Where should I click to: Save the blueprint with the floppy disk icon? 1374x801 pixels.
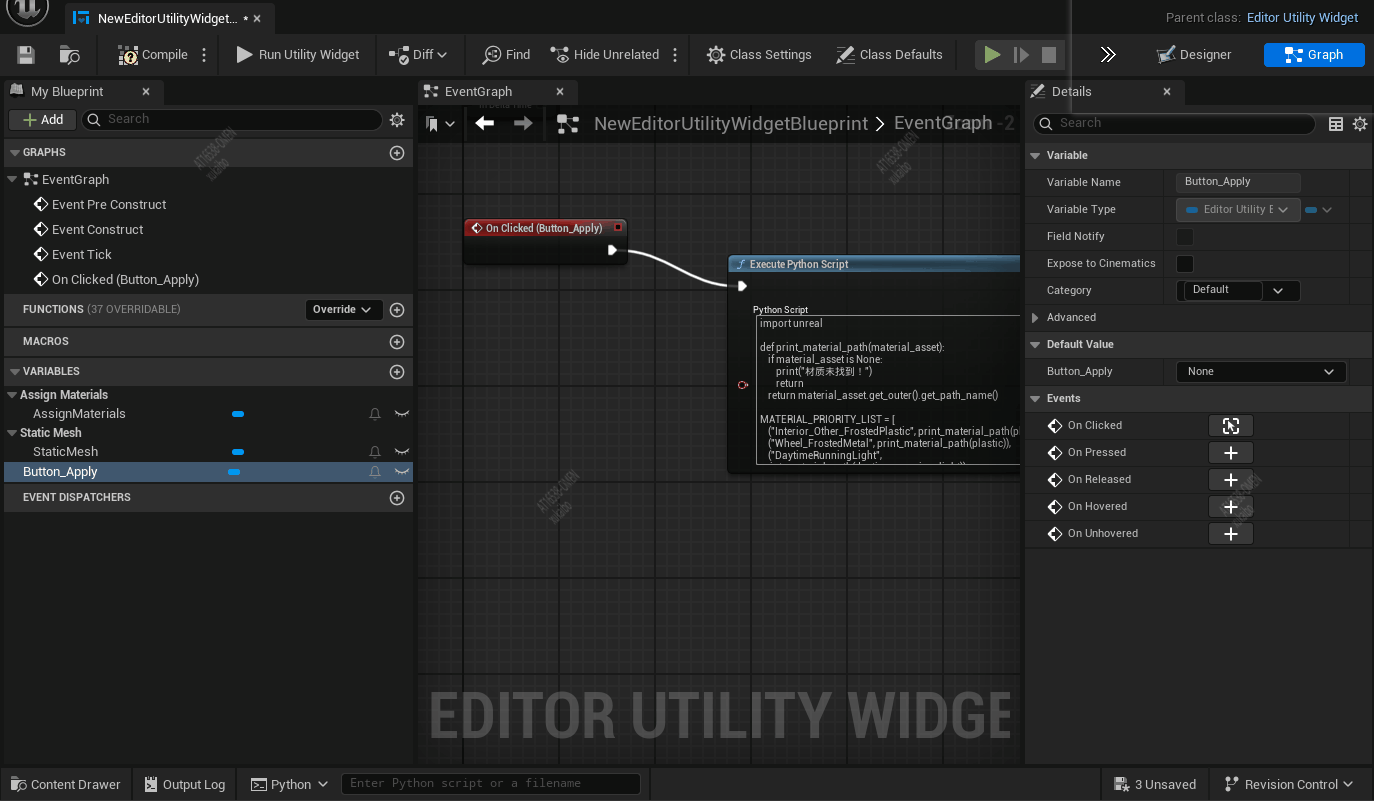26,55
